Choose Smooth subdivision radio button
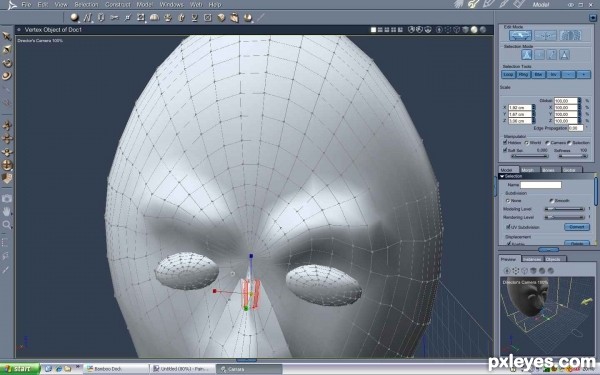The width and height of the screenshot is (600, 375). coord(551,201)
